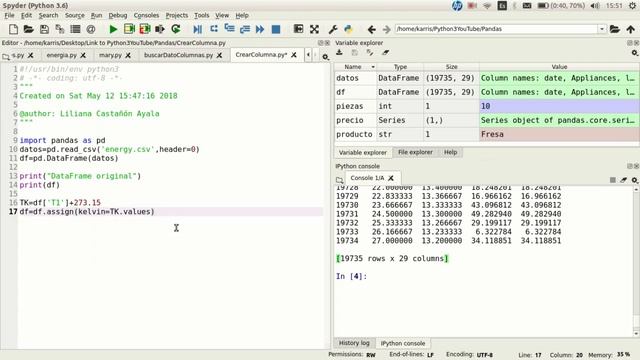
Task: Switch to Help pane tab
Action: 450,152
